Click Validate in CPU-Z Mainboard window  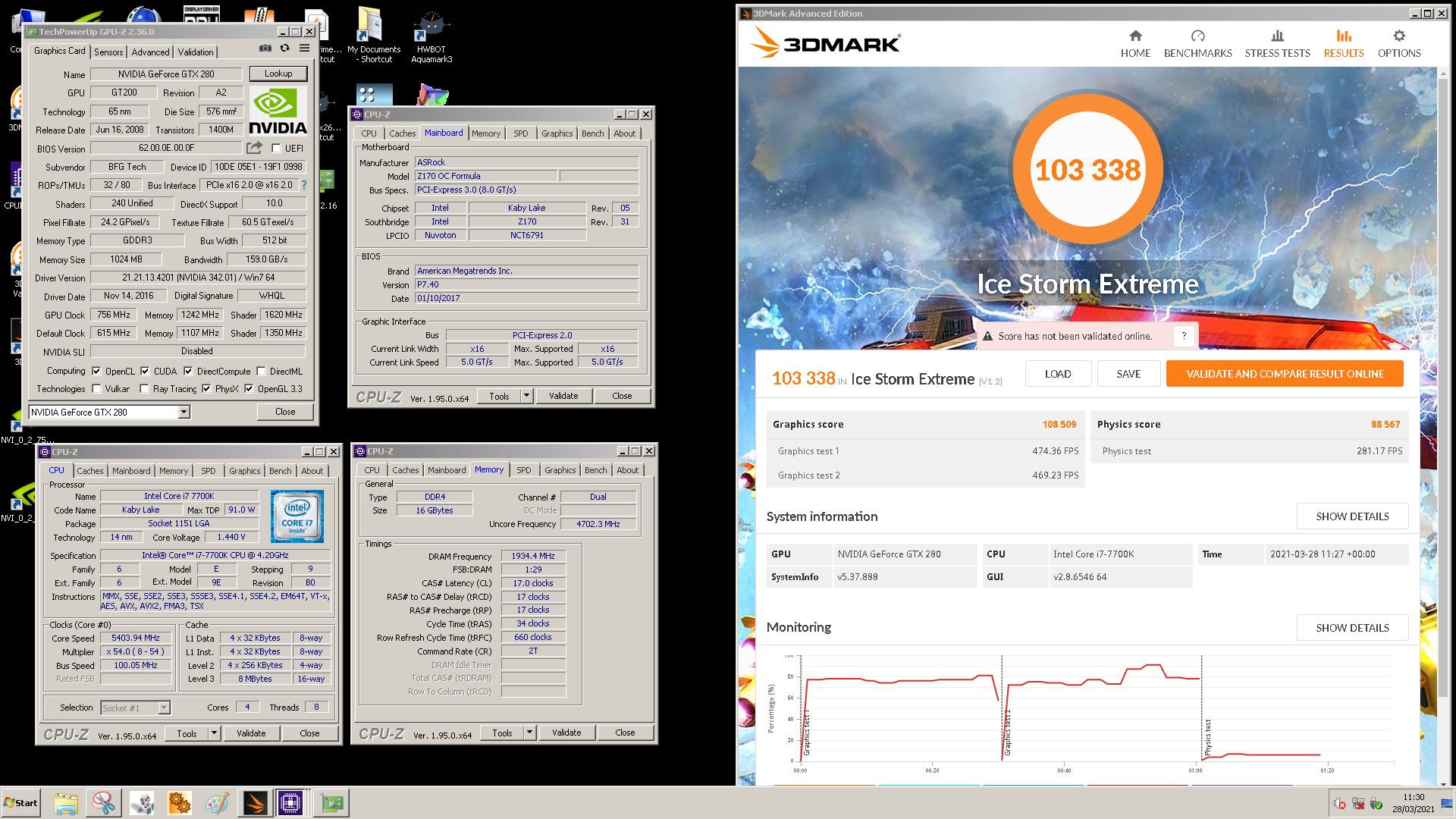[x=563, y=396]
